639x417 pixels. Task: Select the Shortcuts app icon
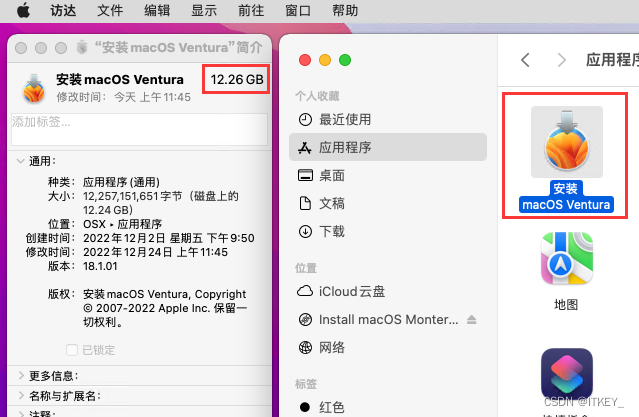566,373
